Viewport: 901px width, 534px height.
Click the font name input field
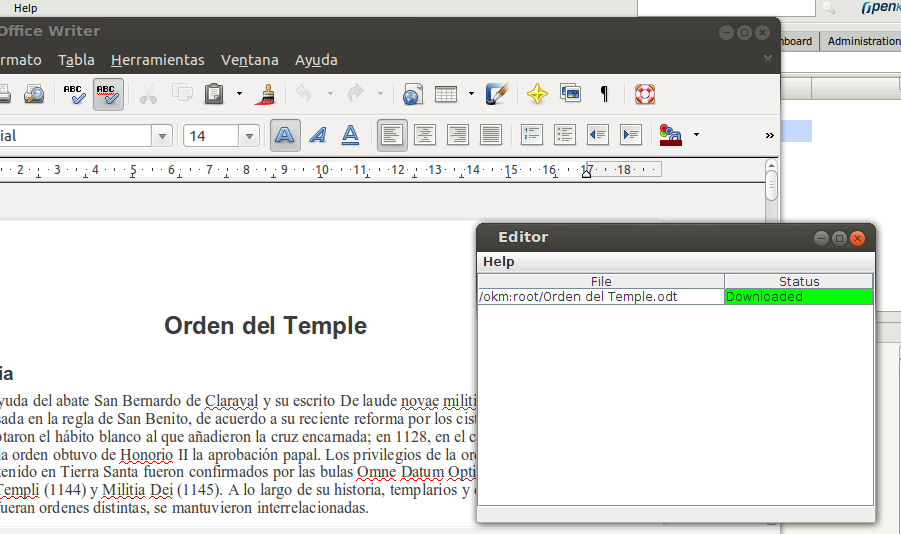[75, 136]
